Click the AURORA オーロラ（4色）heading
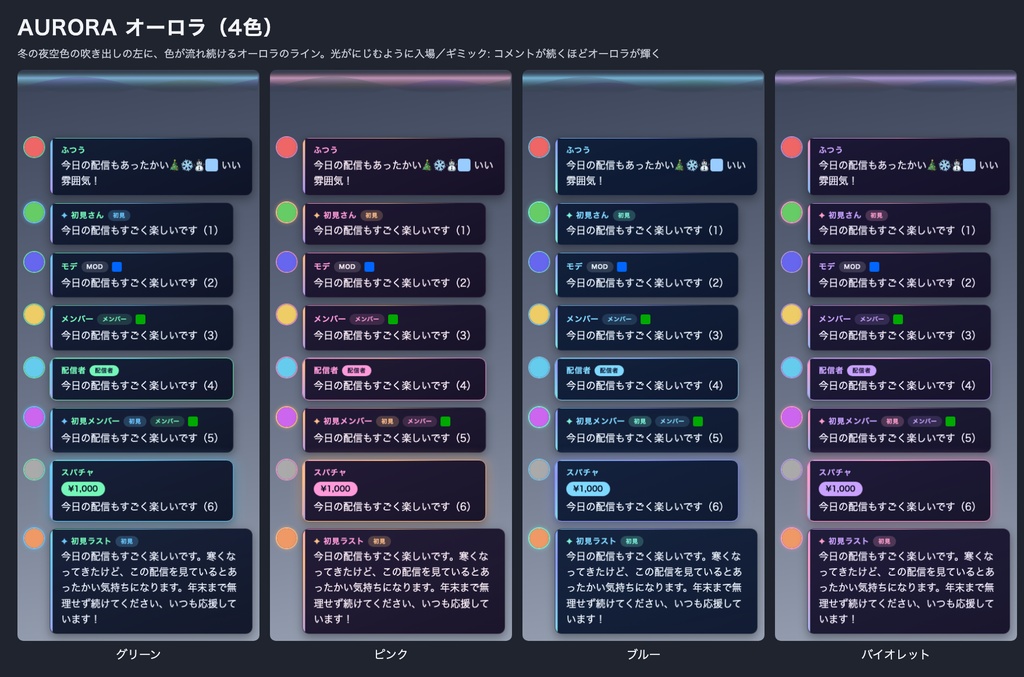 [145, 27]
